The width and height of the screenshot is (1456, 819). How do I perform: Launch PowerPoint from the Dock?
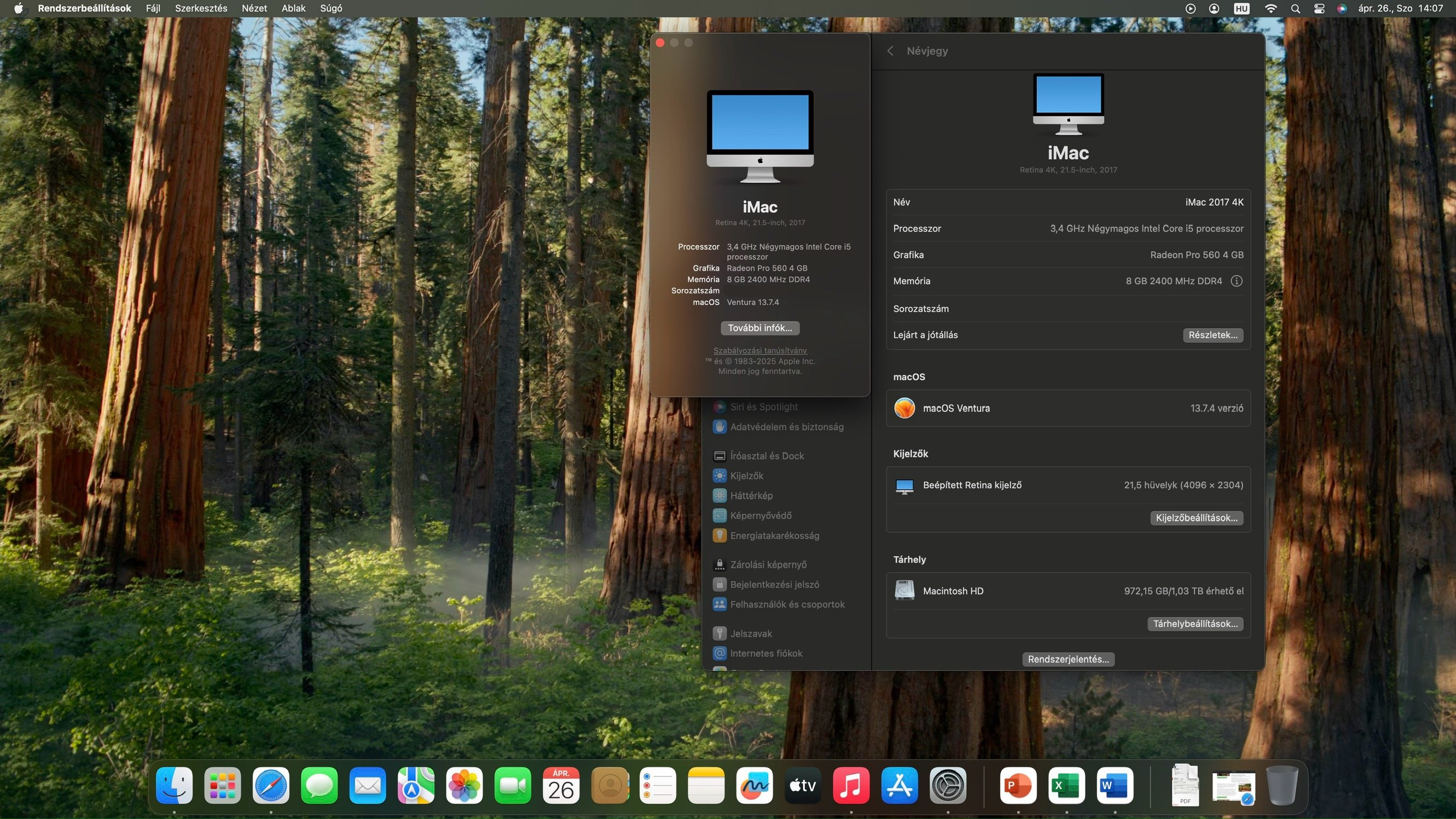point(1018,786)
